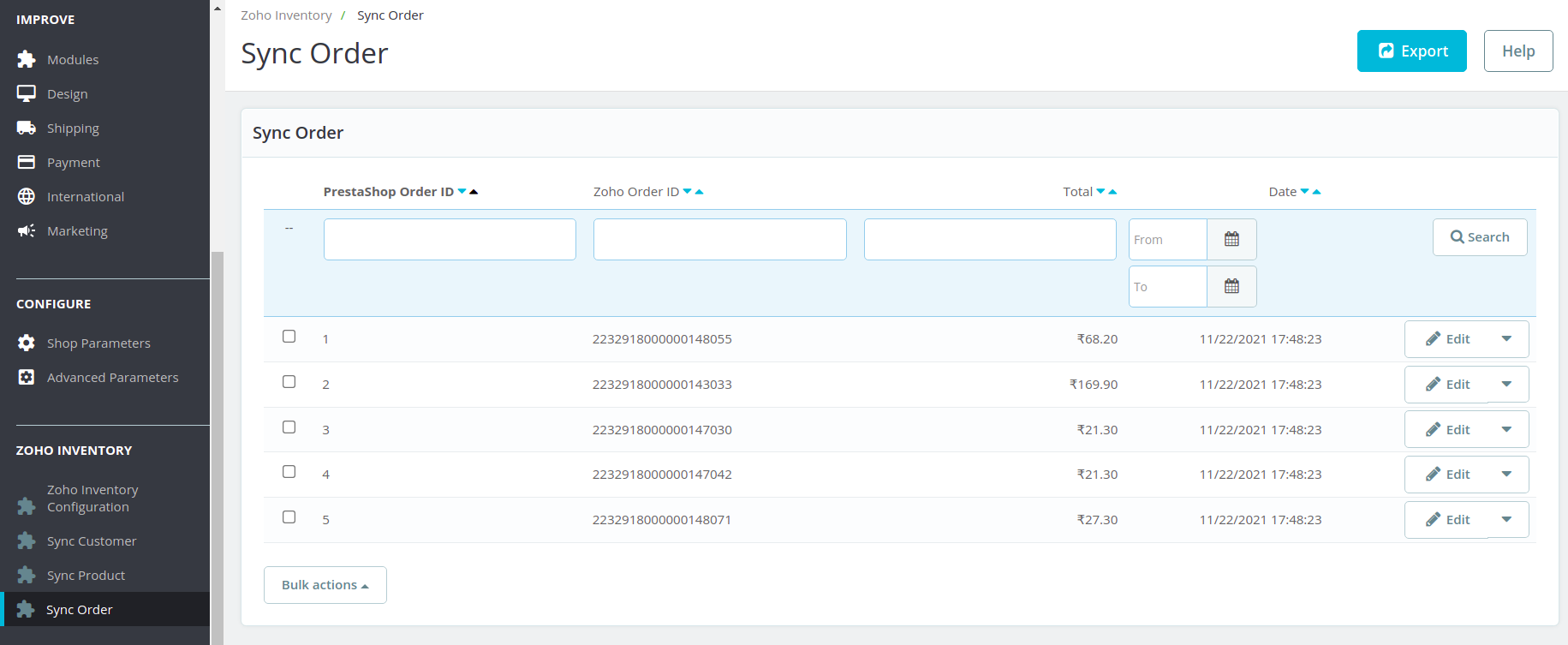The width and height of the screenshot is (1568, 645).
Task: Click the International globe icon
Action: point(27,196)
